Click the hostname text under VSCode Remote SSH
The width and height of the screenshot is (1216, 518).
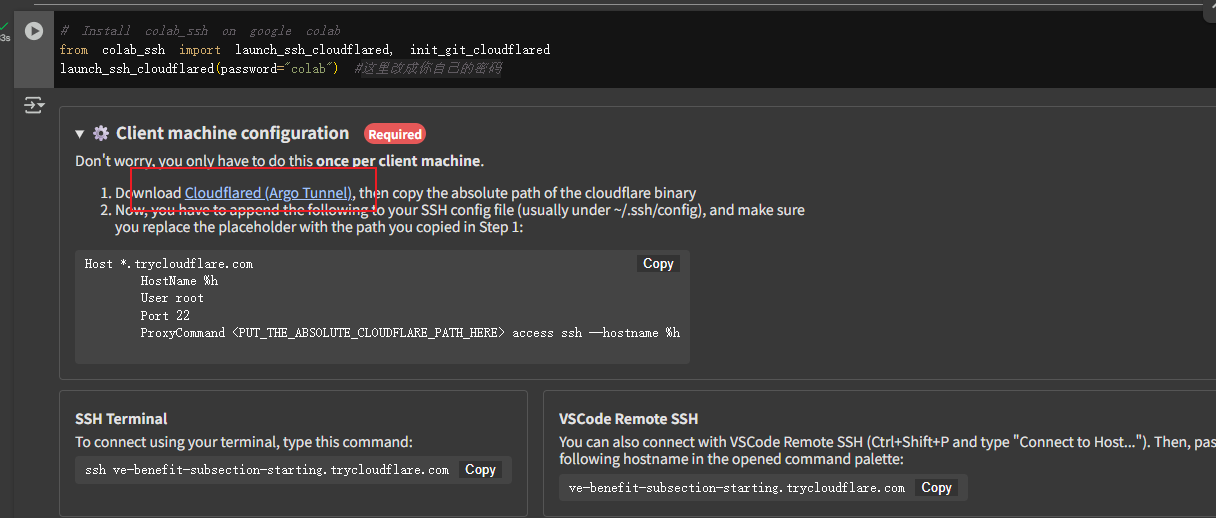(736, 488)
